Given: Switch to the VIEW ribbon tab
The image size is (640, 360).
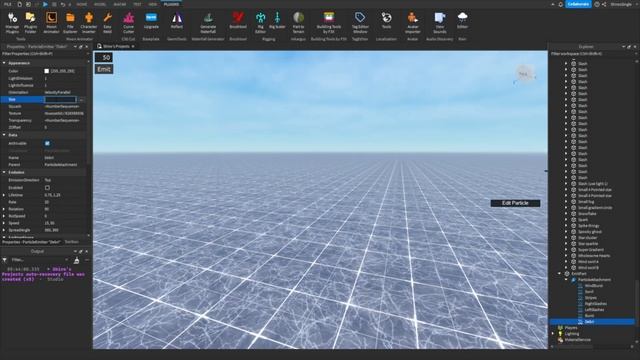Looking at the screenshot, I should [x=153, y=4].
